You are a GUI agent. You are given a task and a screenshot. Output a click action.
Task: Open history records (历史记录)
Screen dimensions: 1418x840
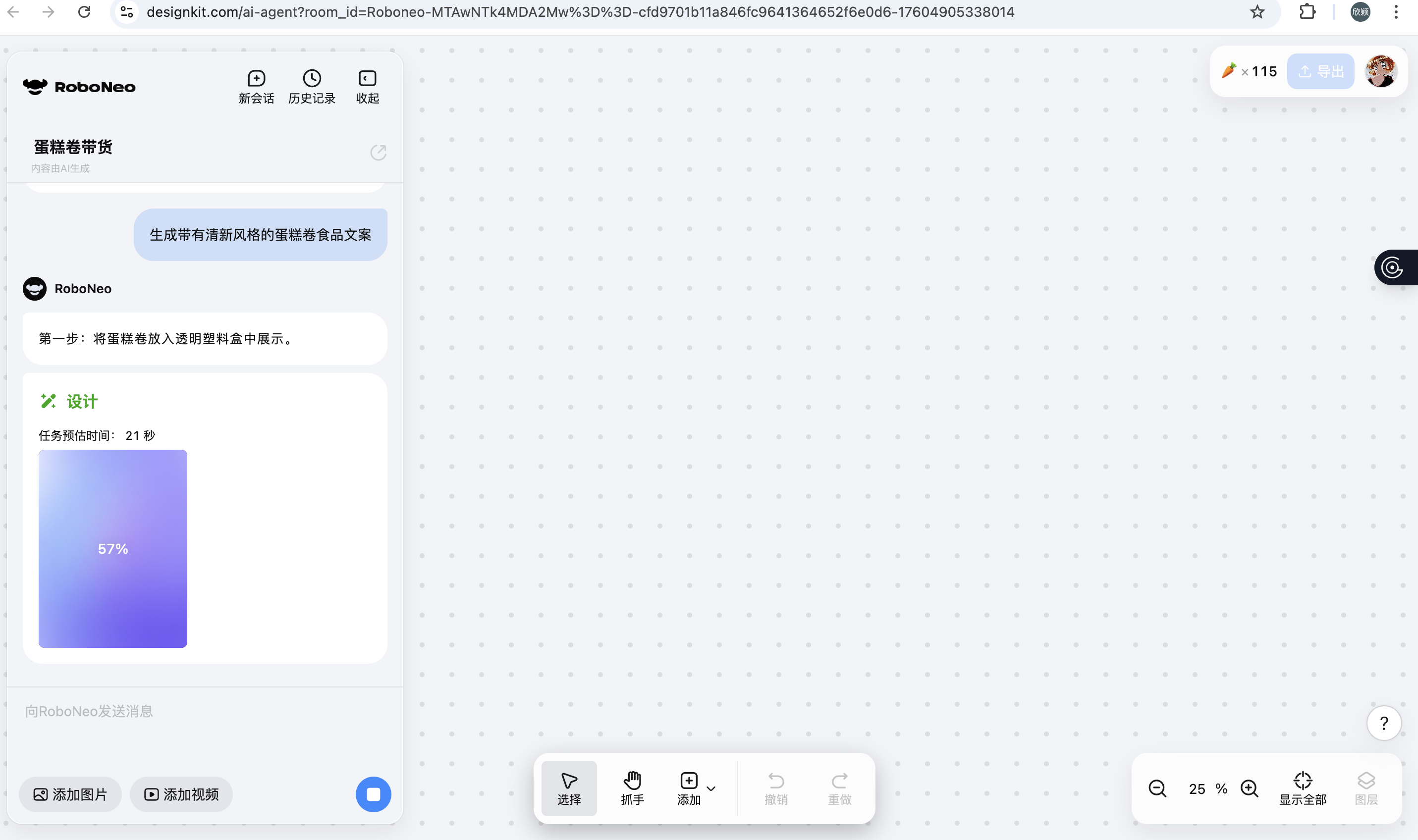click(x=311, y=87)
